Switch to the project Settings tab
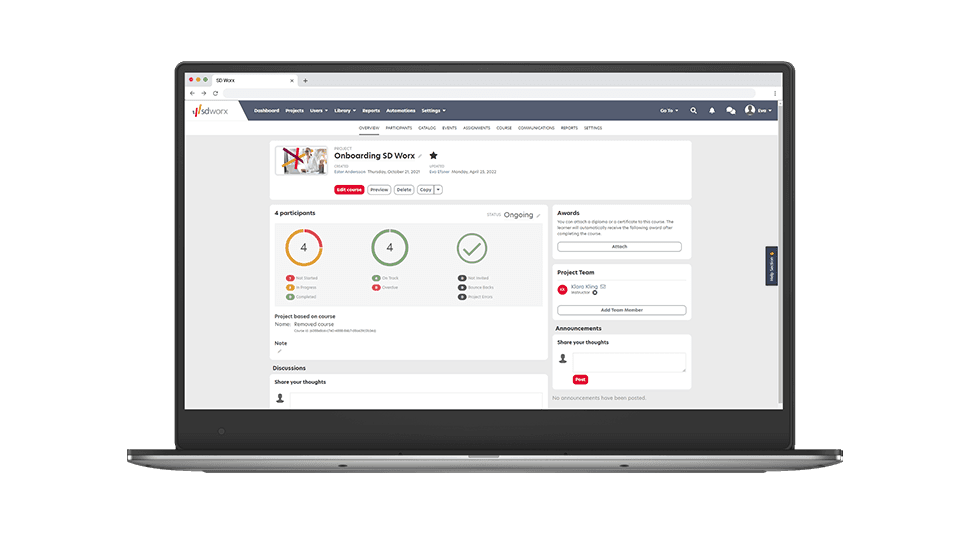The image size is (960, 540). (x=593, y=128)
